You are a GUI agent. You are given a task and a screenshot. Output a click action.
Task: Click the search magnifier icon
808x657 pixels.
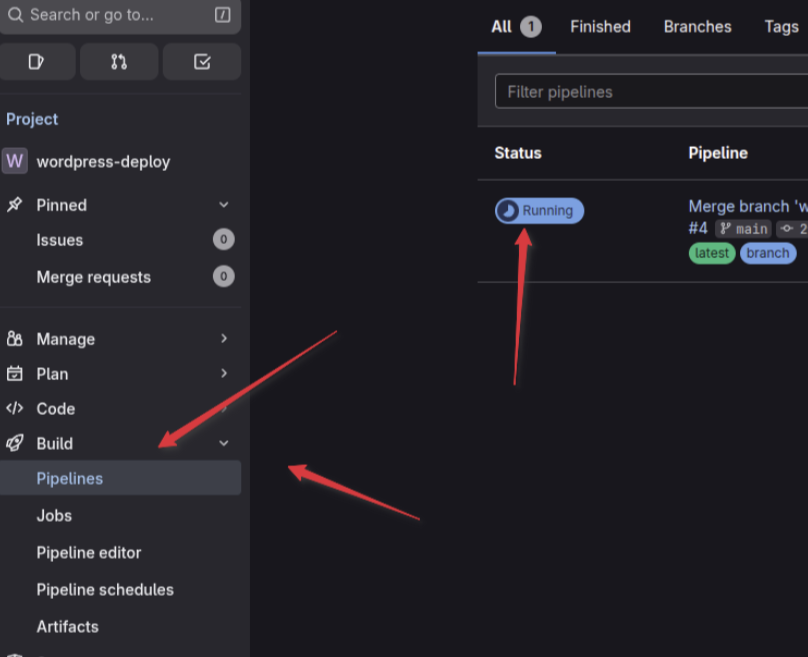point(15,14)
